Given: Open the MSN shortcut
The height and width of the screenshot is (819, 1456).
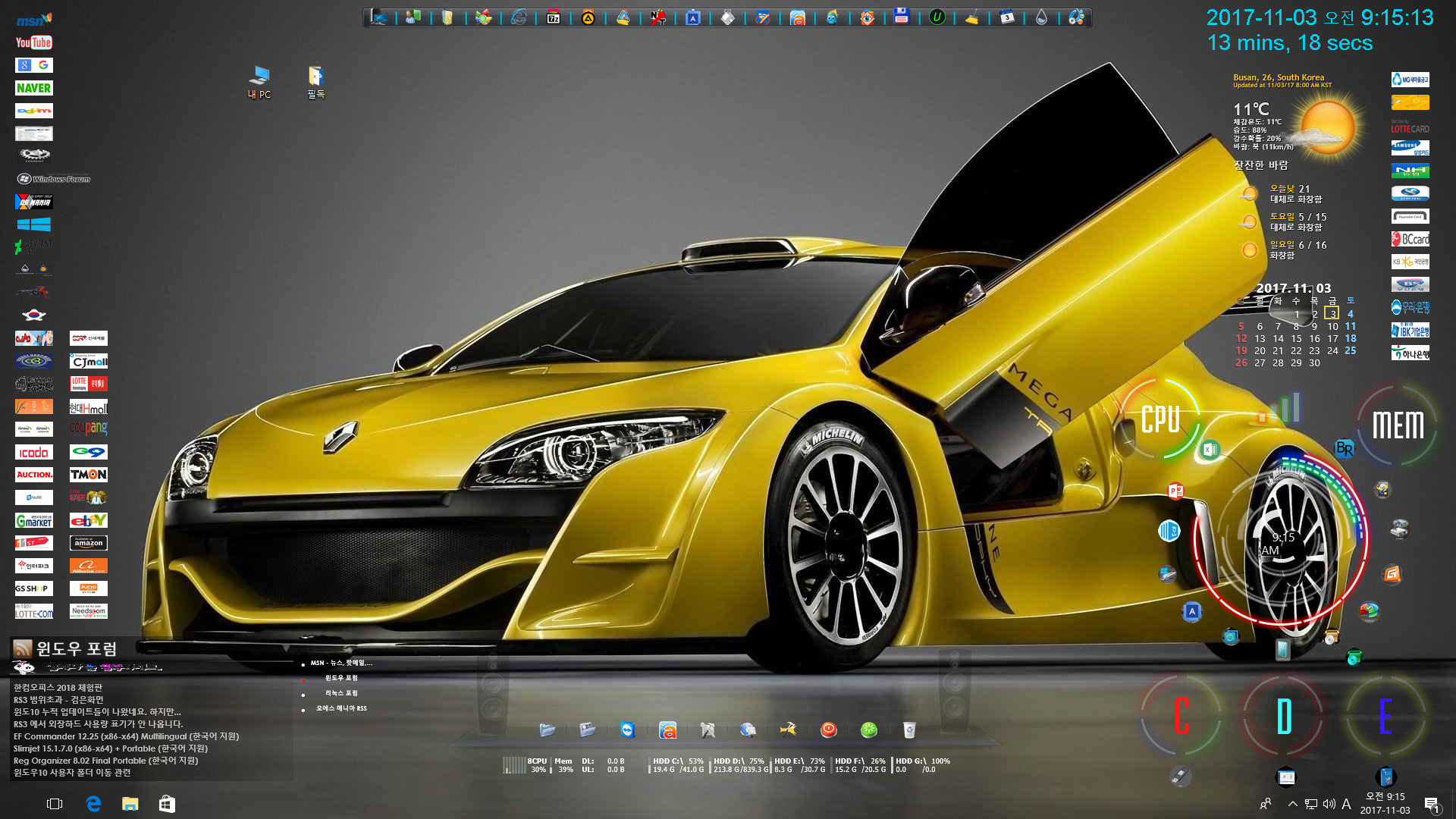Looking at the screenshot, I should point(34,20).
